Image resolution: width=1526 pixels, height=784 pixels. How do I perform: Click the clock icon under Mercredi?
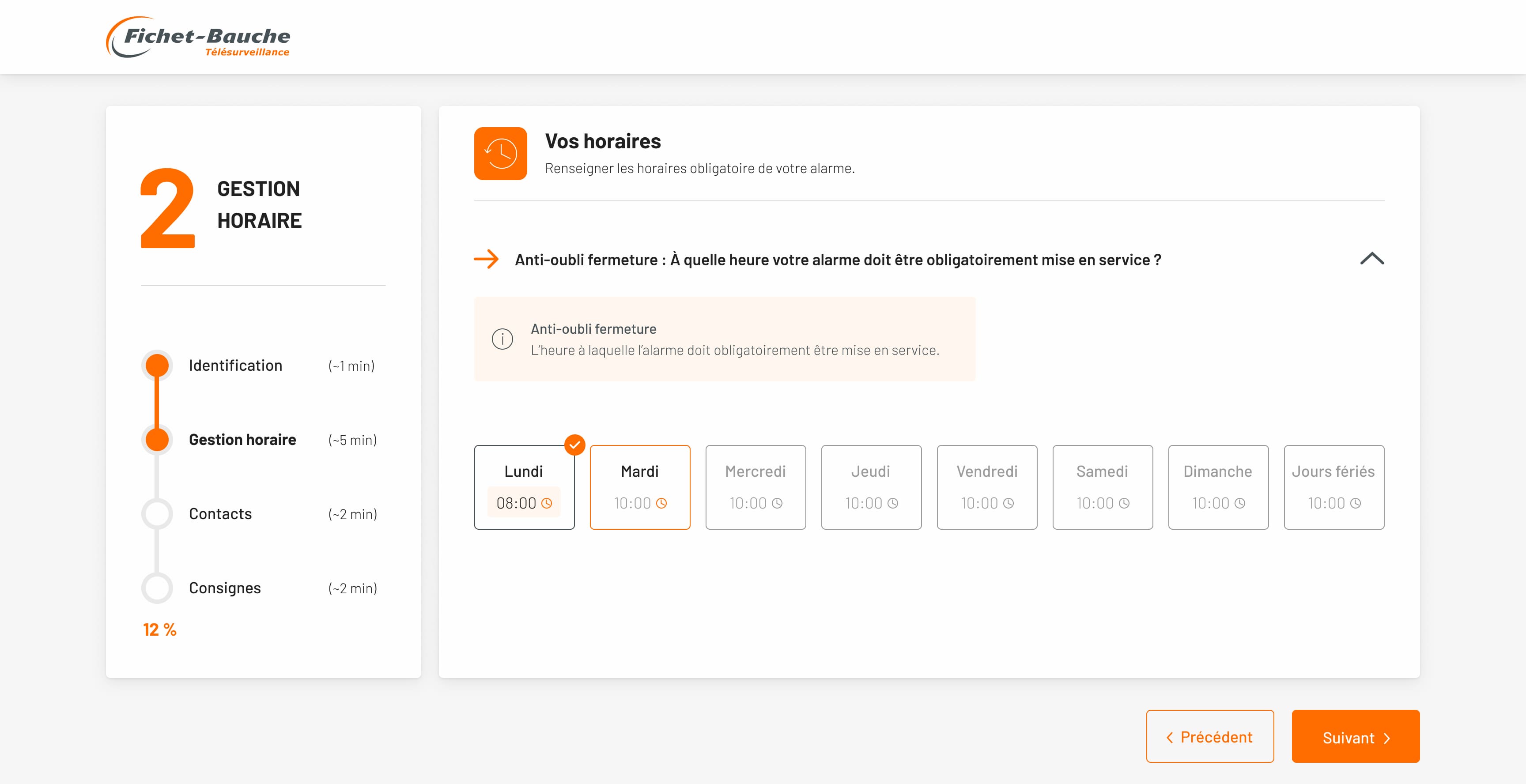coord(777,503)
